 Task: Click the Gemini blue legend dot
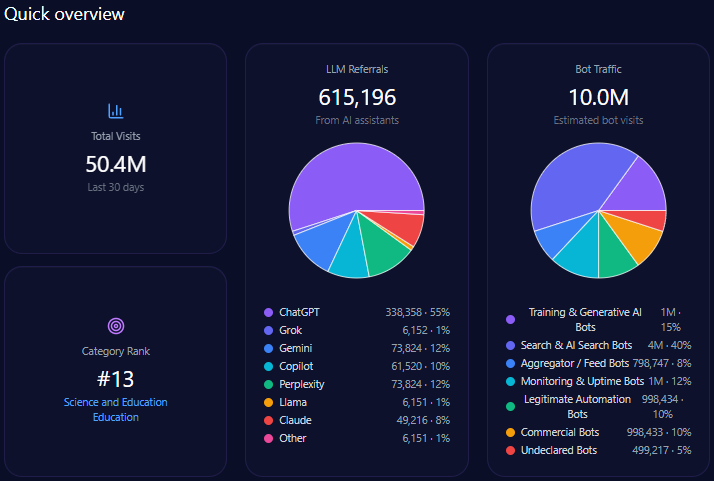pyautogui.click(x=268, y=348)
